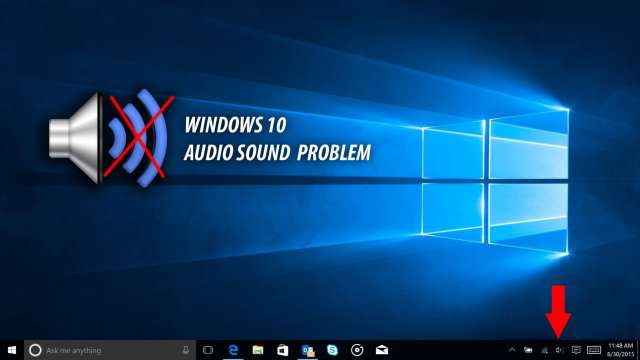Launch Microsoft Edge from the taskbar
640x360 pixels.
233,350
